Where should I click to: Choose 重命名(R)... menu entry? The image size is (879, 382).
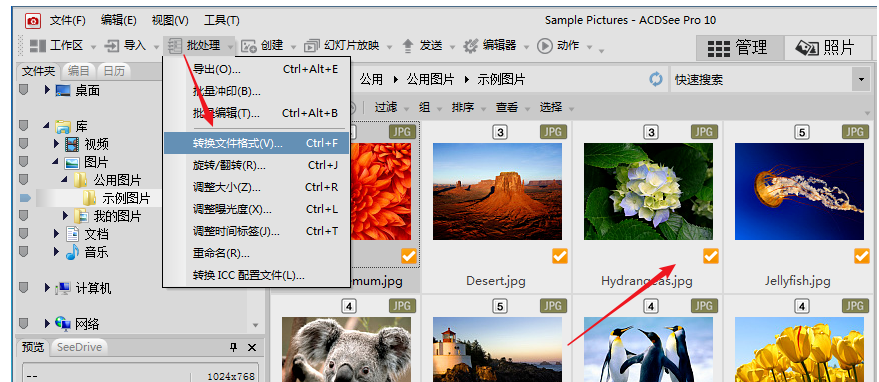click(256, 254)
